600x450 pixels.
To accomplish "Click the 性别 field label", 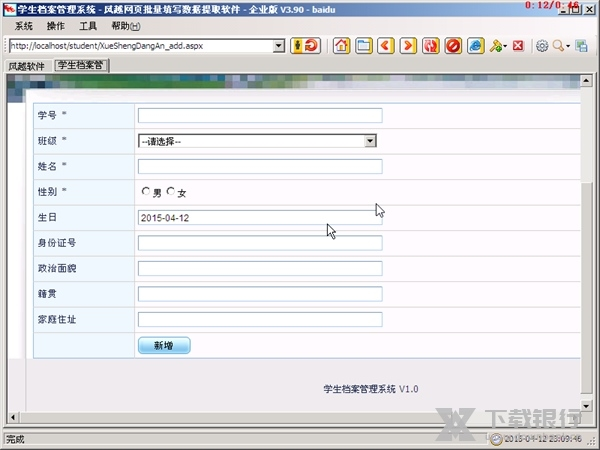I will [47, 192].
